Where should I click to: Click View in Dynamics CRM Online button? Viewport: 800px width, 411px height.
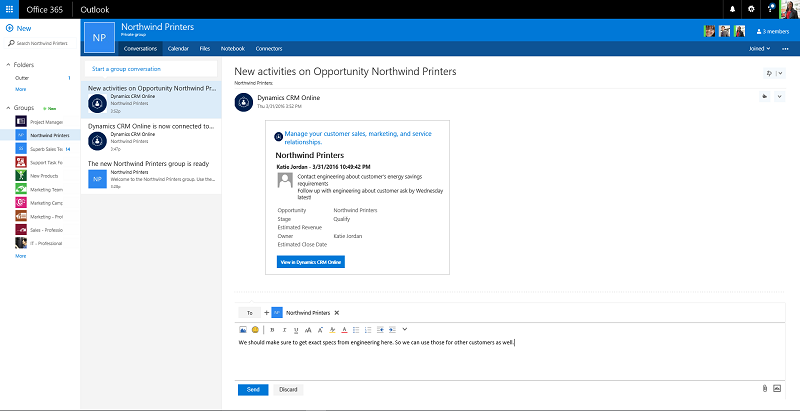pyautogui.click(x=310, y=261)
